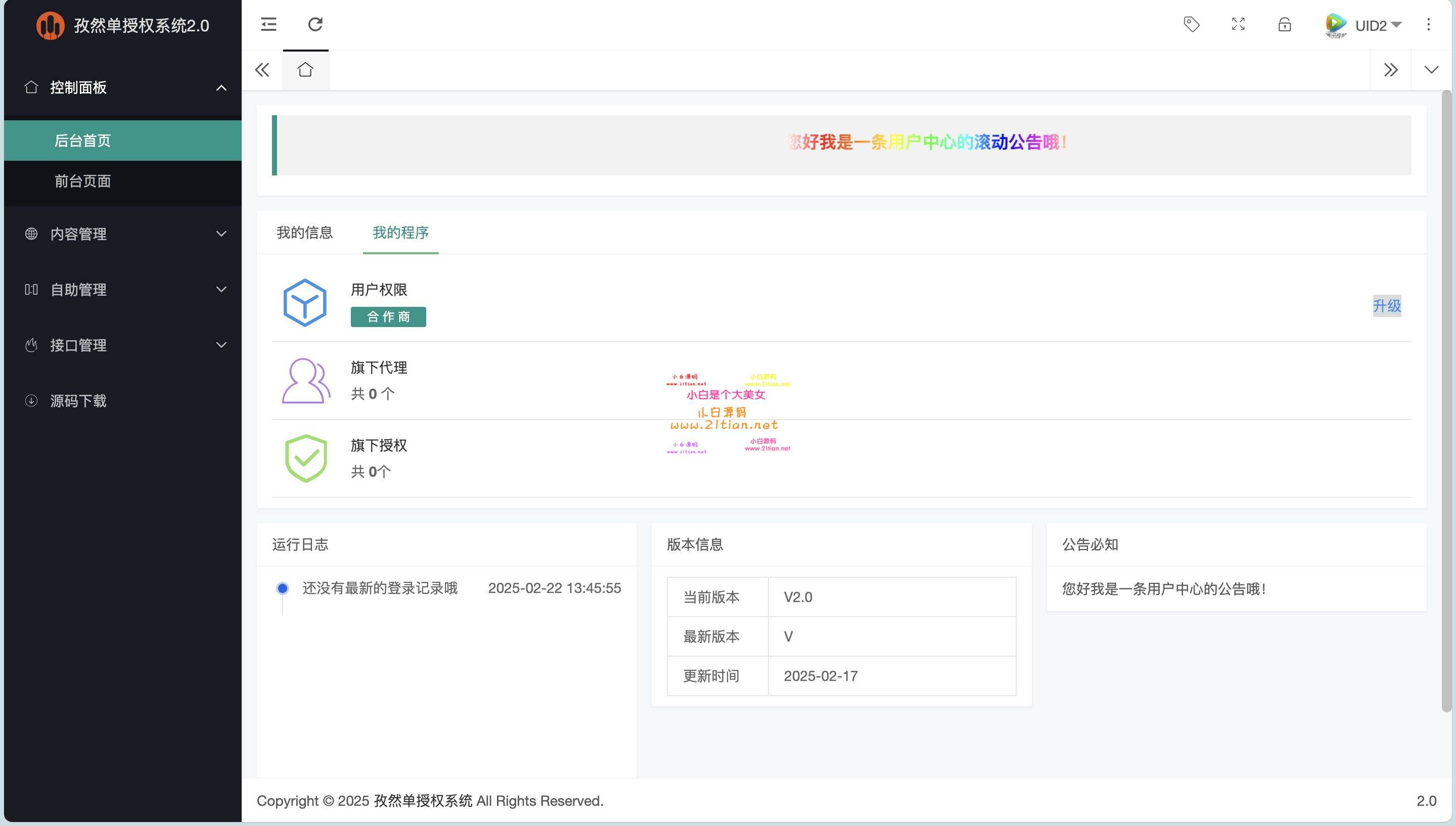Click the purple users icon for 旗下代理

click(306, 381)
